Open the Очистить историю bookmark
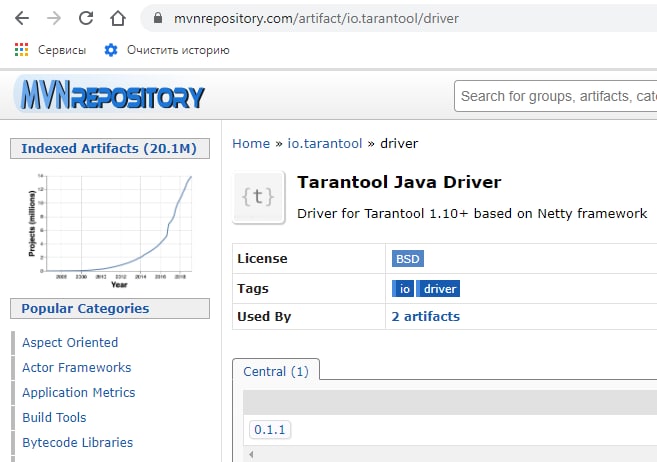 tap(178, 50)
